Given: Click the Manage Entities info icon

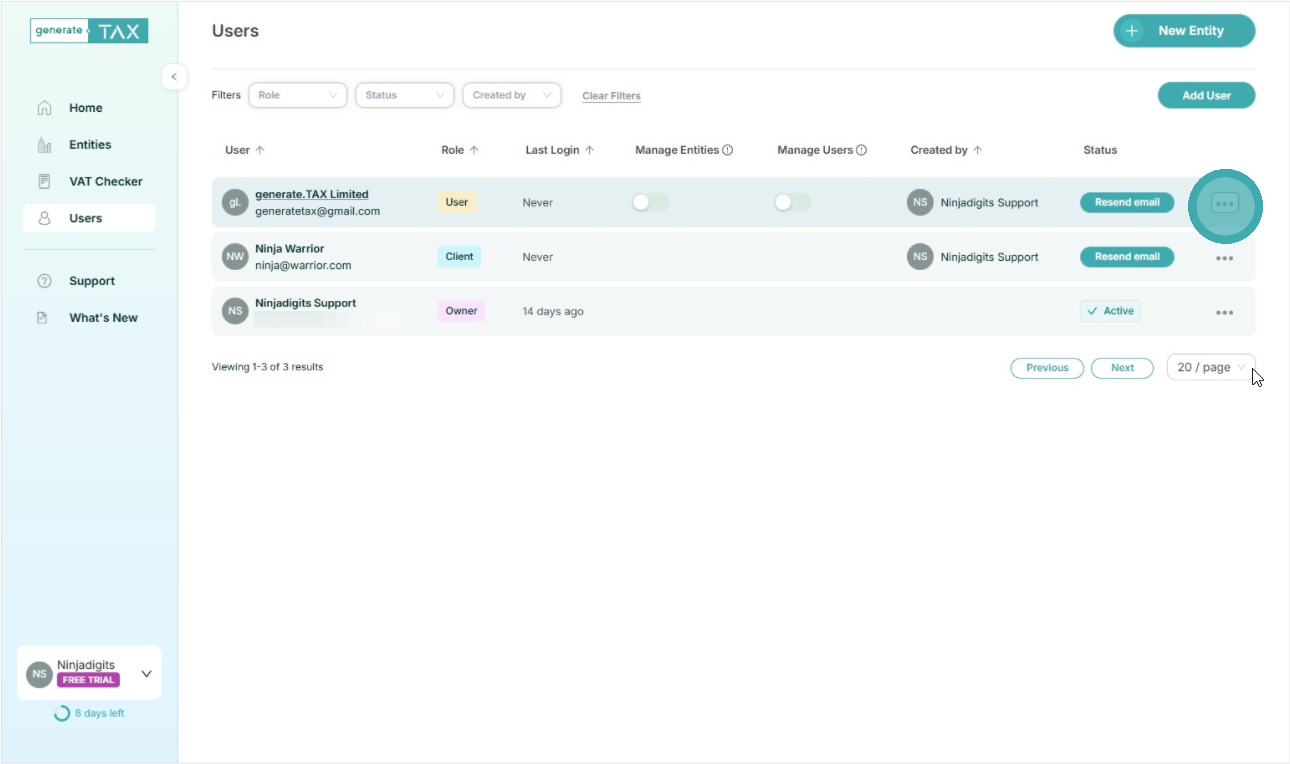Looking at the screenshot, I should click(x=728, y=150).
